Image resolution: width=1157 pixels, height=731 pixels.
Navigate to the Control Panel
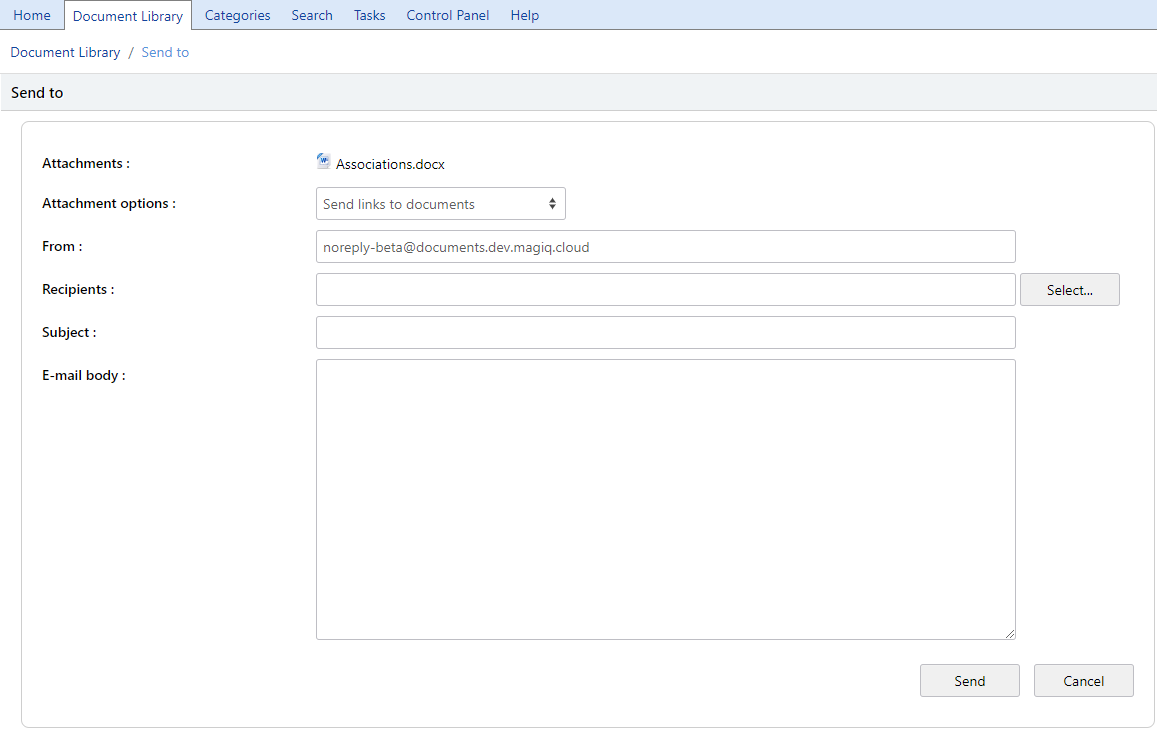click(447, 15)
